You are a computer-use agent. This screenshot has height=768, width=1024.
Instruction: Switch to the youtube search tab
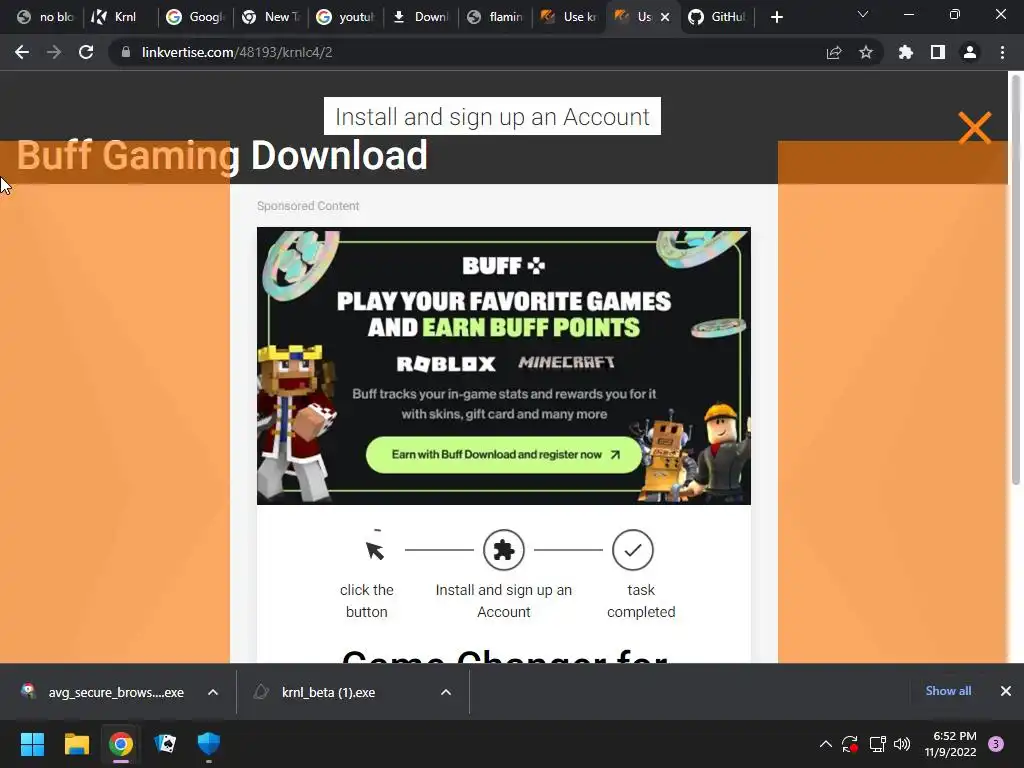[x=345, y=17]
